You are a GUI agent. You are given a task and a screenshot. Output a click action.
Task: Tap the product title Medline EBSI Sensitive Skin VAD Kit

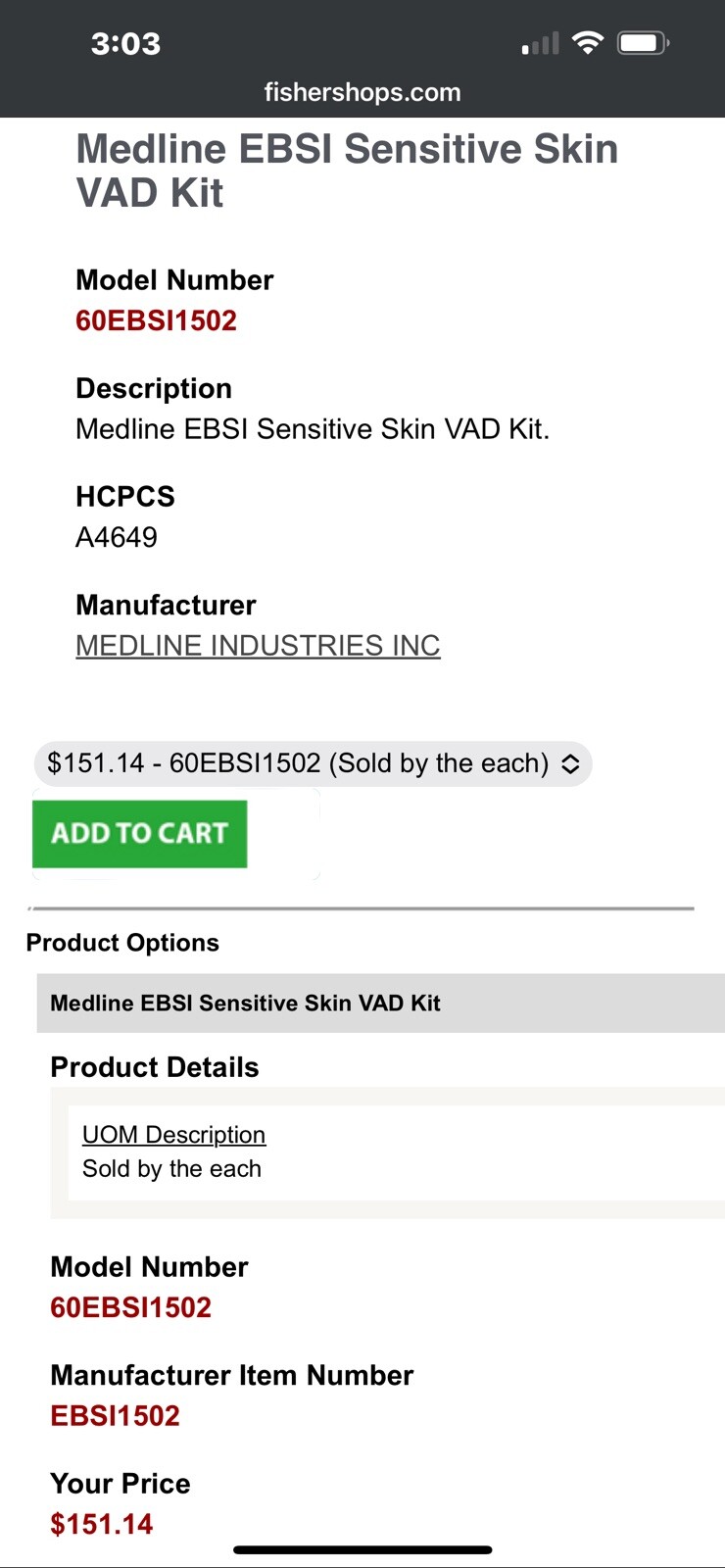point(347,169)
